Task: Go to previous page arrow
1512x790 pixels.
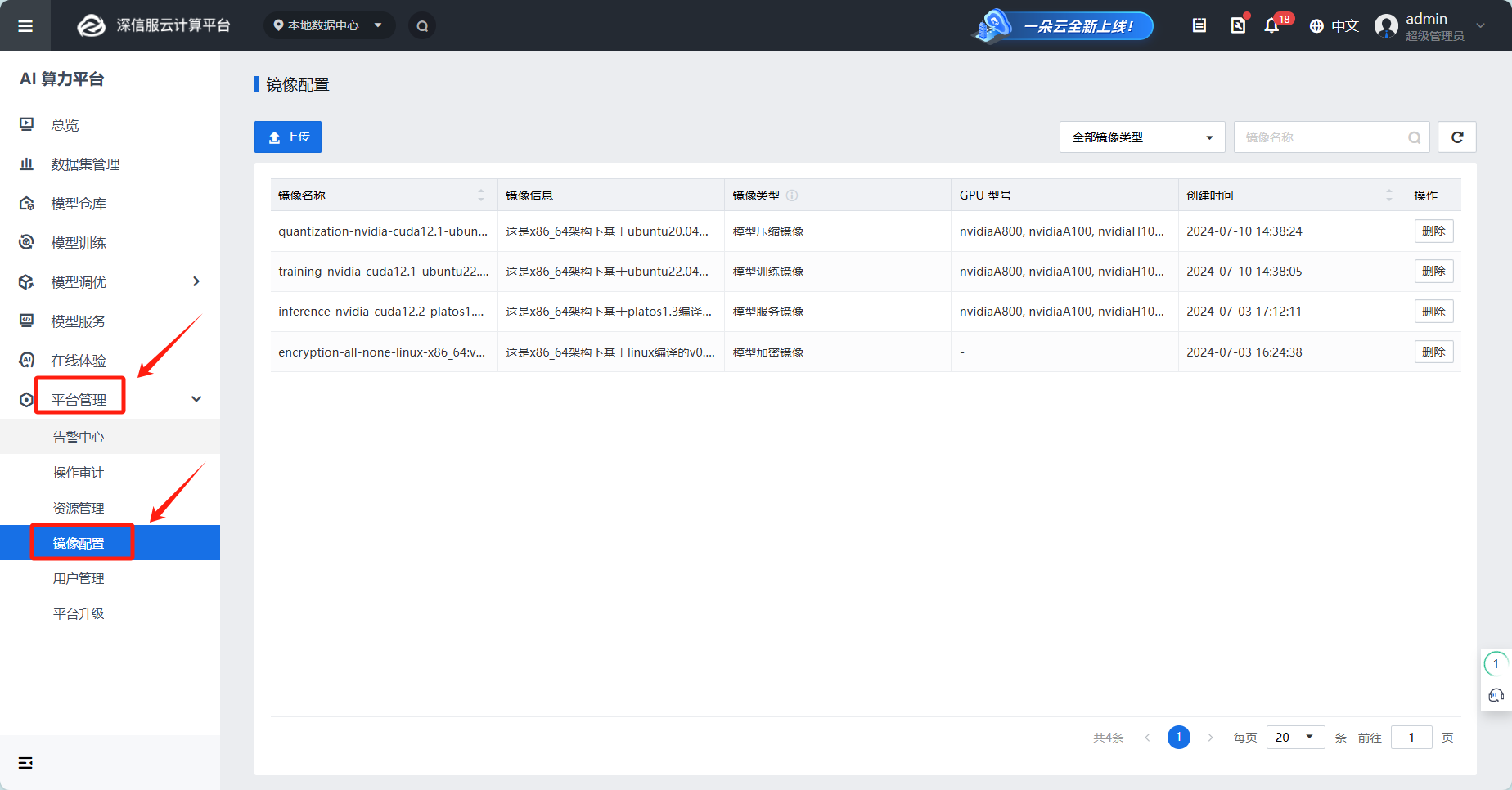Action: [x=1147, y=738]
